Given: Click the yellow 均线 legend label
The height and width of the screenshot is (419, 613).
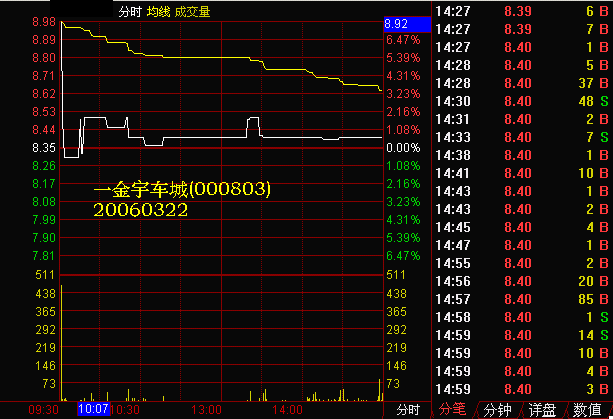Looking at the screenshot, I should [x=158, y=12].
